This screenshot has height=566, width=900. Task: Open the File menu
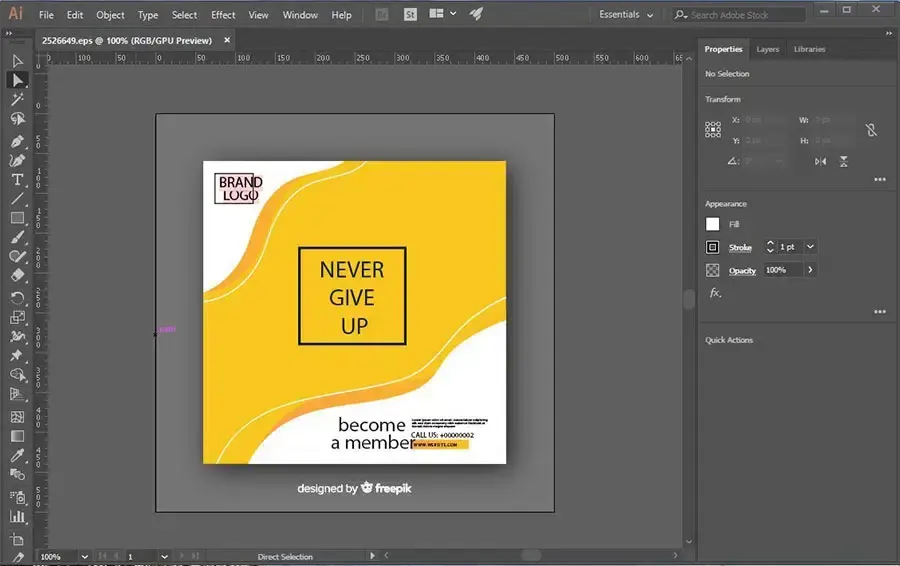pyautogui.click(x=46, y=15)
